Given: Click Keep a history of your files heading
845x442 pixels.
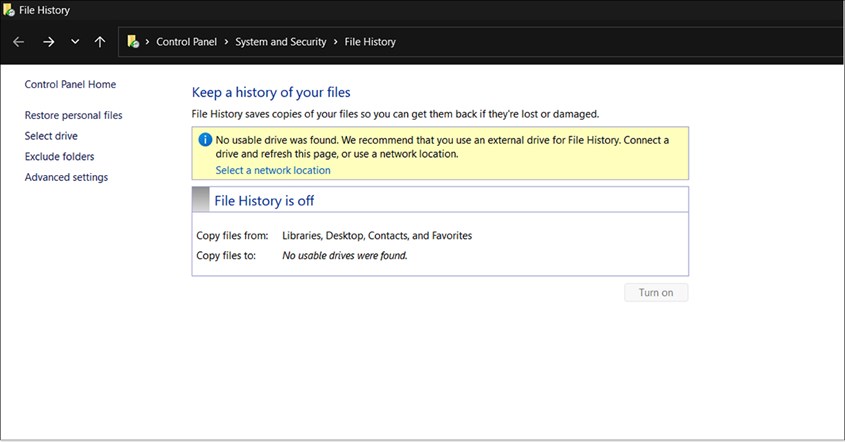Looking at the screenshot, I should pos(271,92).
